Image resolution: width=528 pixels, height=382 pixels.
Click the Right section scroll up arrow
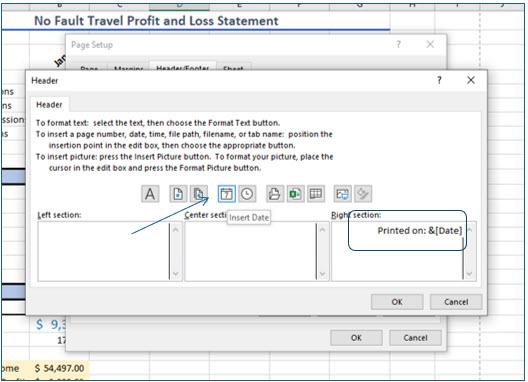pyautogui.click(x=470, y=230)
